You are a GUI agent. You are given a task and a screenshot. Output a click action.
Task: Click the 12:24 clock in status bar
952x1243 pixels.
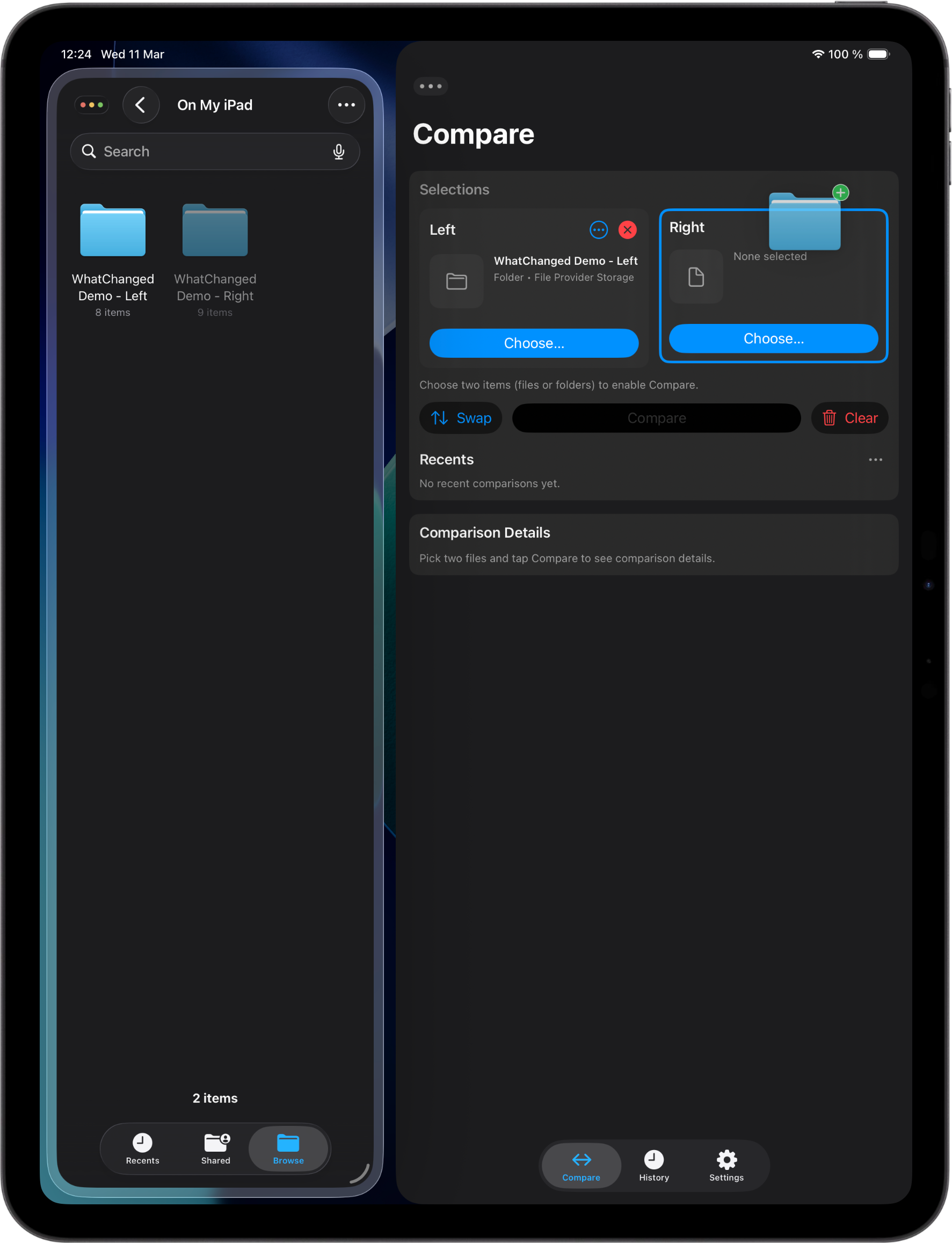(x=76, y=54)
